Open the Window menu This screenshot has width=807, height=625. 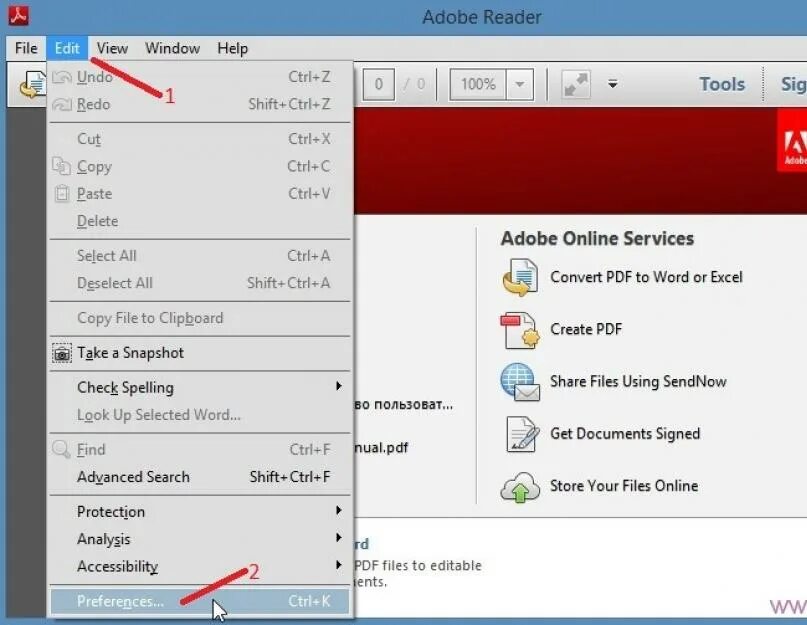[x=172, y=48]
